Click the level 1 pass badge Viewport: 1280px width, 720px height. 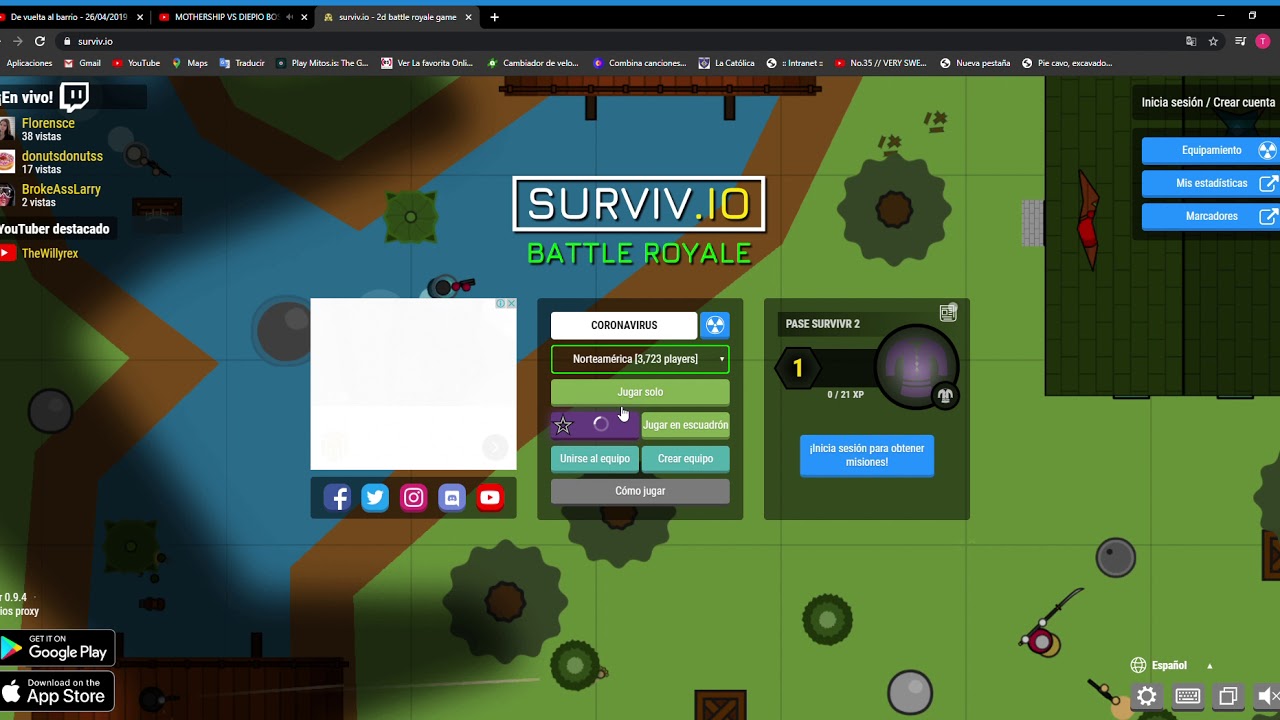click(x=797, y=369)
